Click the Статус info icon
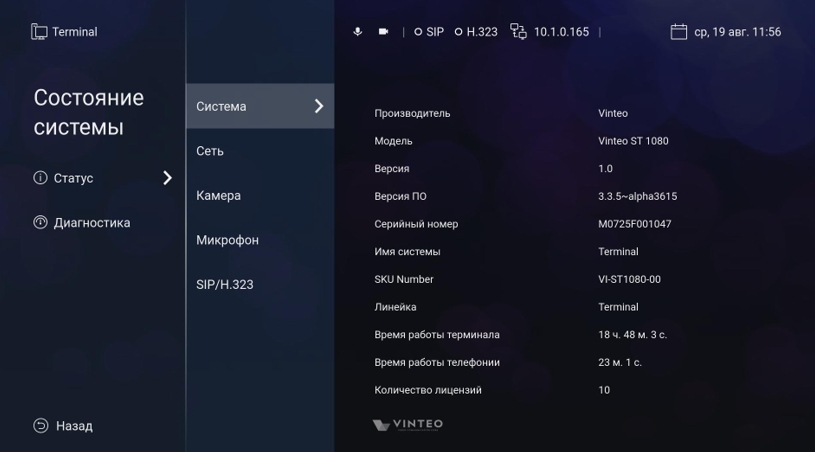The width and height of the screenshot is (815, 452). [x=40, y=178]
